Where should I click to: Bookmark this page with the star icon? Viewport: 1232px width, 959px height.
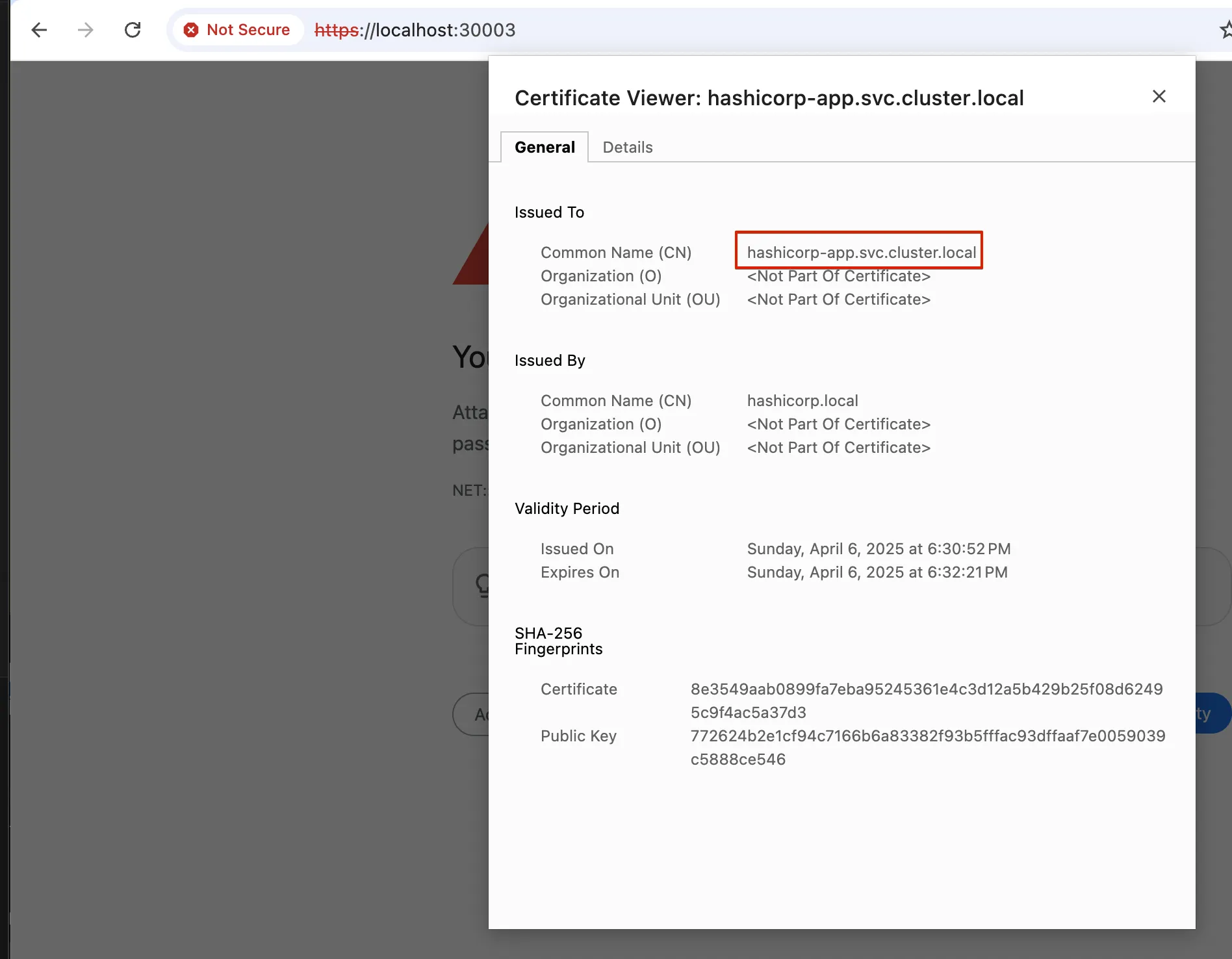(1226, 30)
